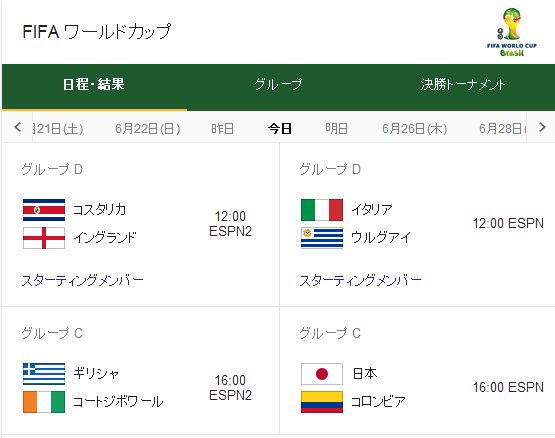
Task: Show earlier dates with left chevron
Action: 17,127
